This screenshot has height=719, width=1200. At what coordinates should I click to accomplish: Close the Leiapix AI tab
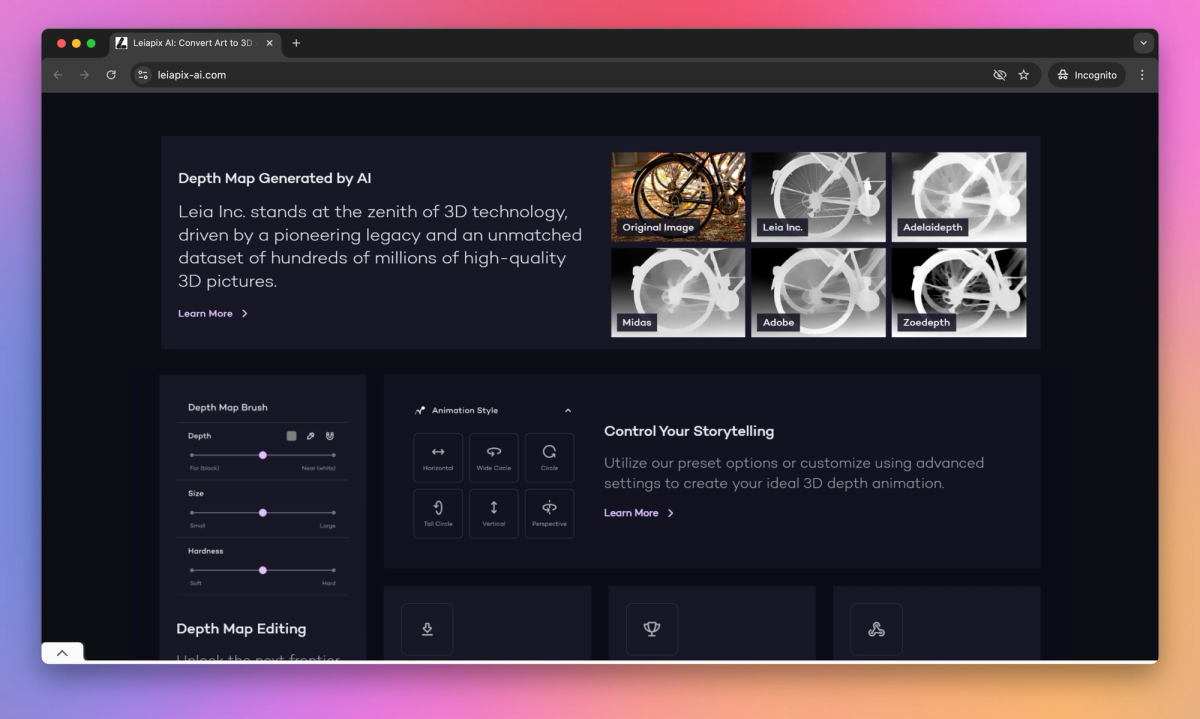point(270,43)
